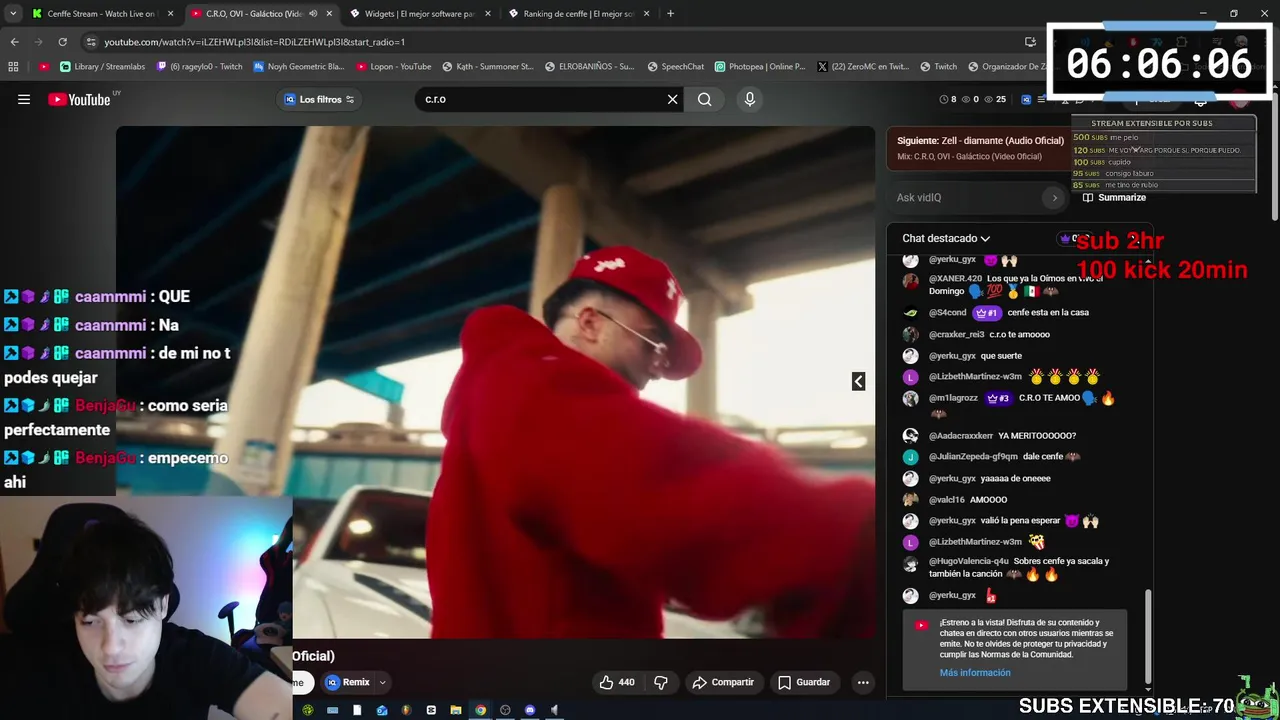Submit the Ask vidIQ arrow button
Screen dimensions: 1280x720
click(x=1054, y=198)
